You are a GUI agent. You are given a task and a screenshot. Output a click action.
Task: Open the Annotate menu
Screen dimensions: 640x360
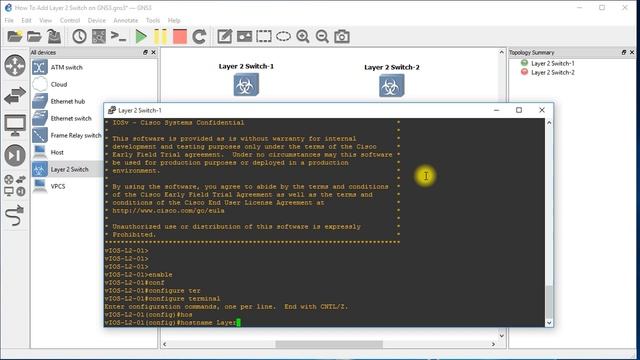126,20
